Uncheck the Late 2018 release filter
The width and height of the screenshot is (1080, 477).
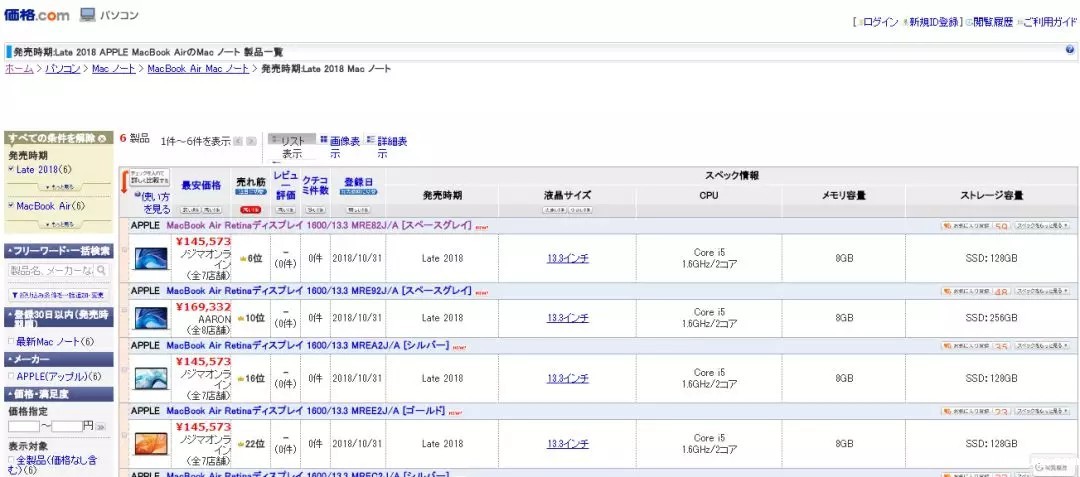tap(11, 170)
